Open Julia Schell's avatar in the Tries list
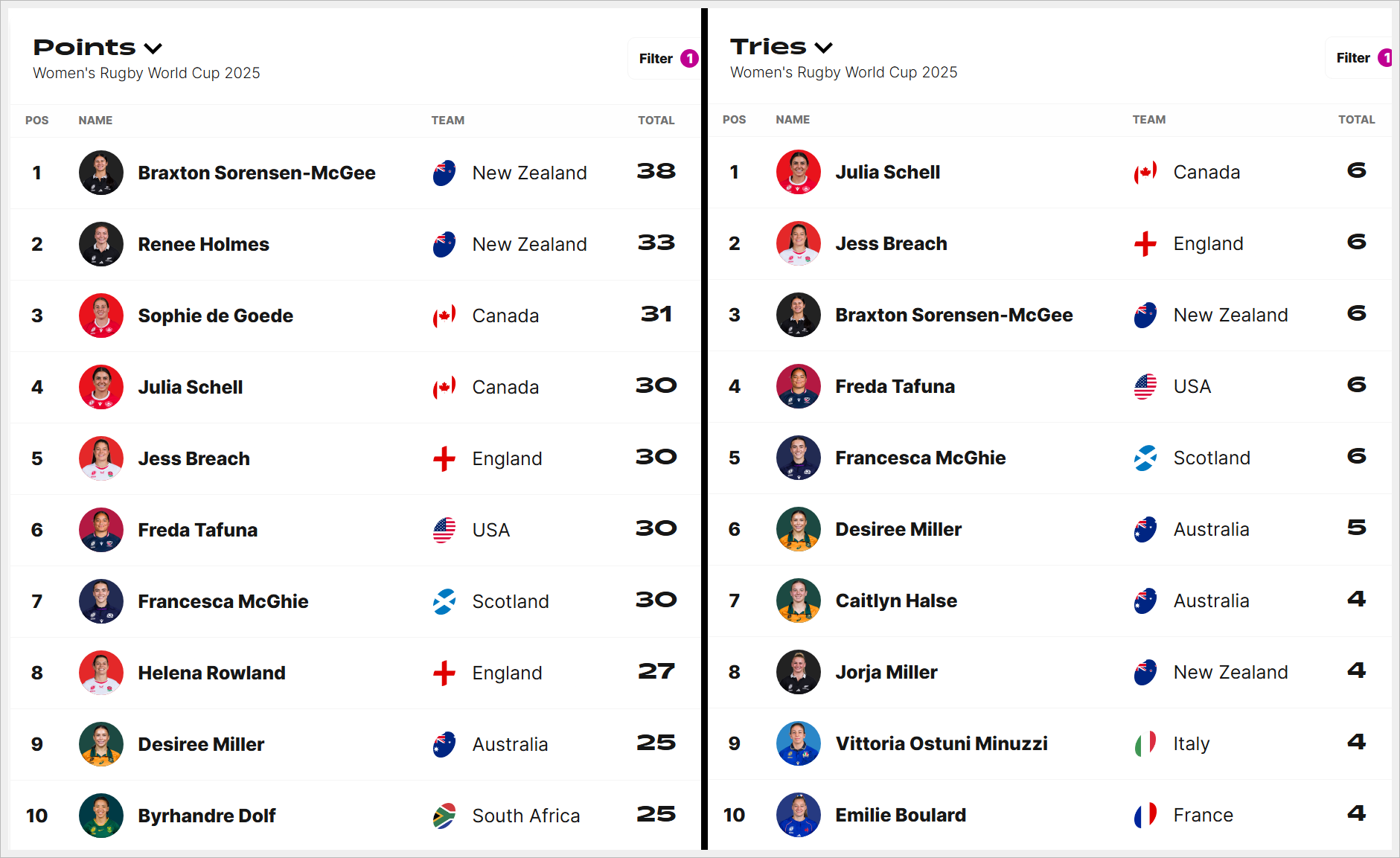 pyautogui.click(x=798, y=172)
